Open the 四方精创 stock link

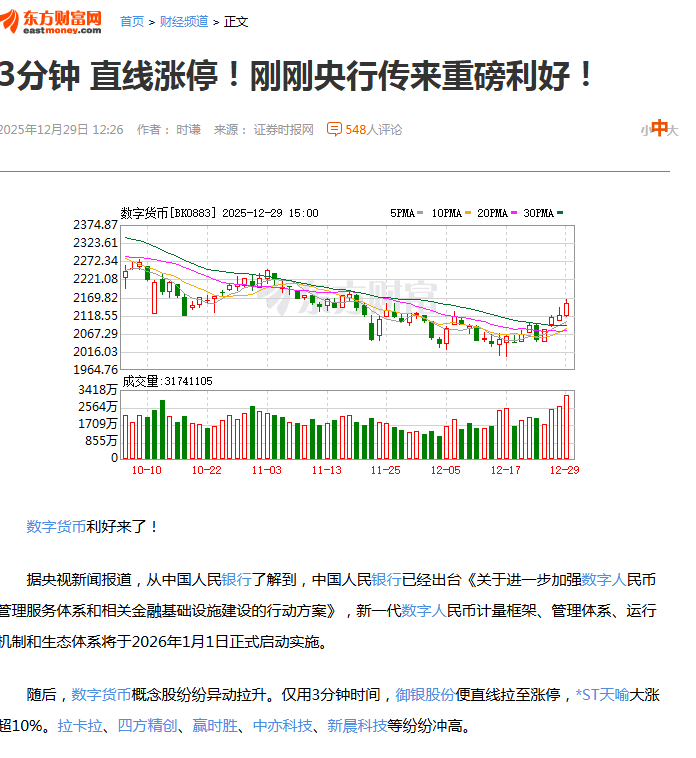pyautogui.click(x=147, y=726)
